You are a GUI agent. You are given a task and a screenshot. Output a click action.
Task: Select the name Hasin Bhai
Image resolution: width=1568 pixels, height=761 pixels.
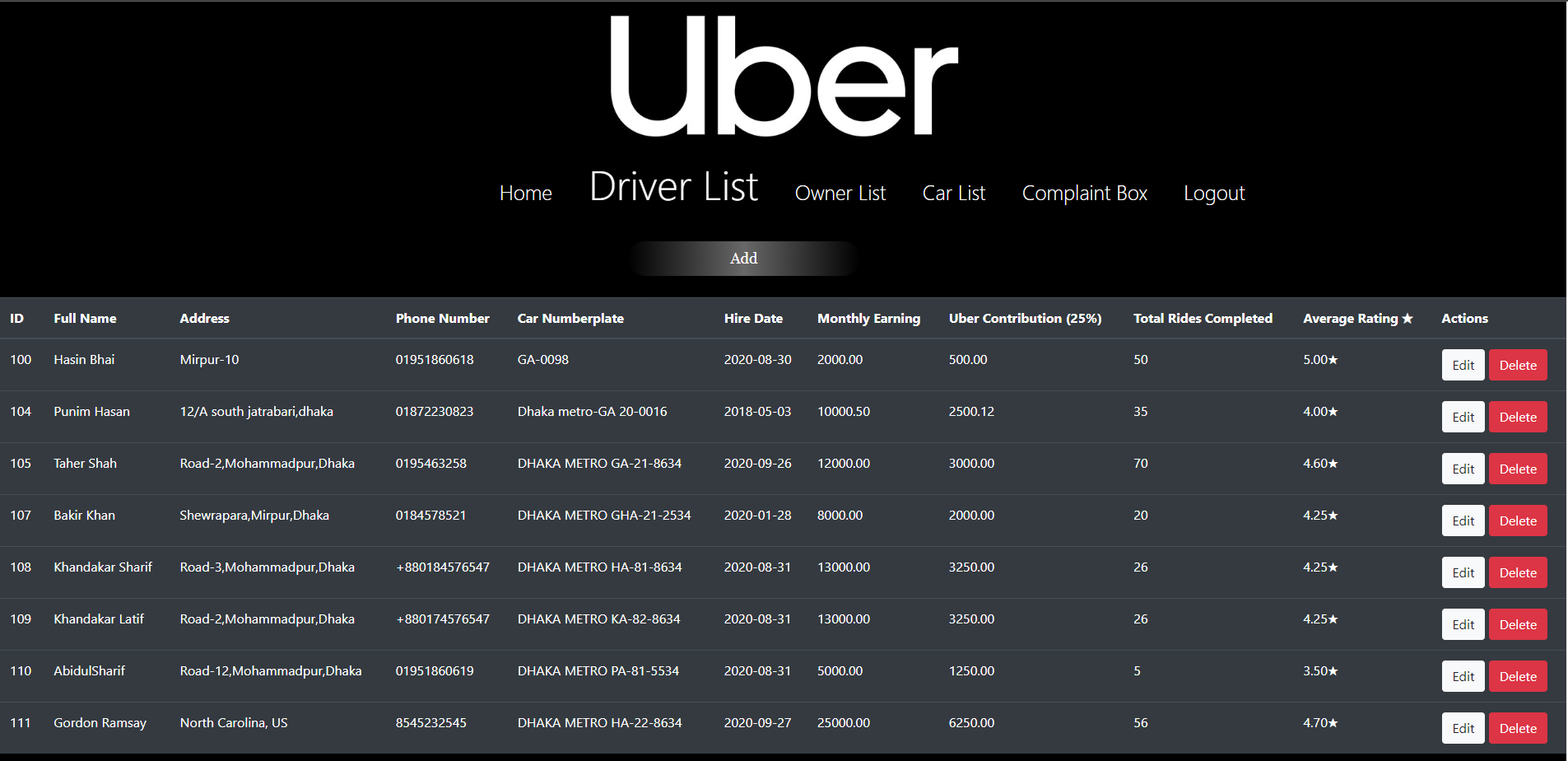(x=84, y=359)
